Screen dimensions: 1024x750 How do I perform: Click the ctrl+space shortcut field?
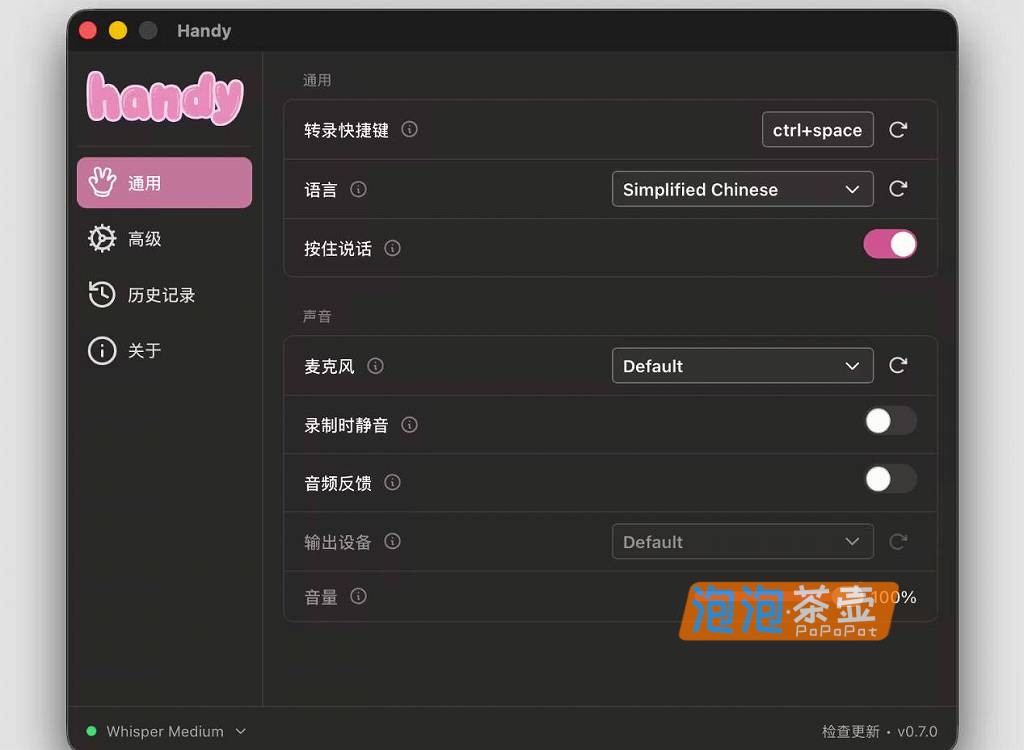[817, 129]
